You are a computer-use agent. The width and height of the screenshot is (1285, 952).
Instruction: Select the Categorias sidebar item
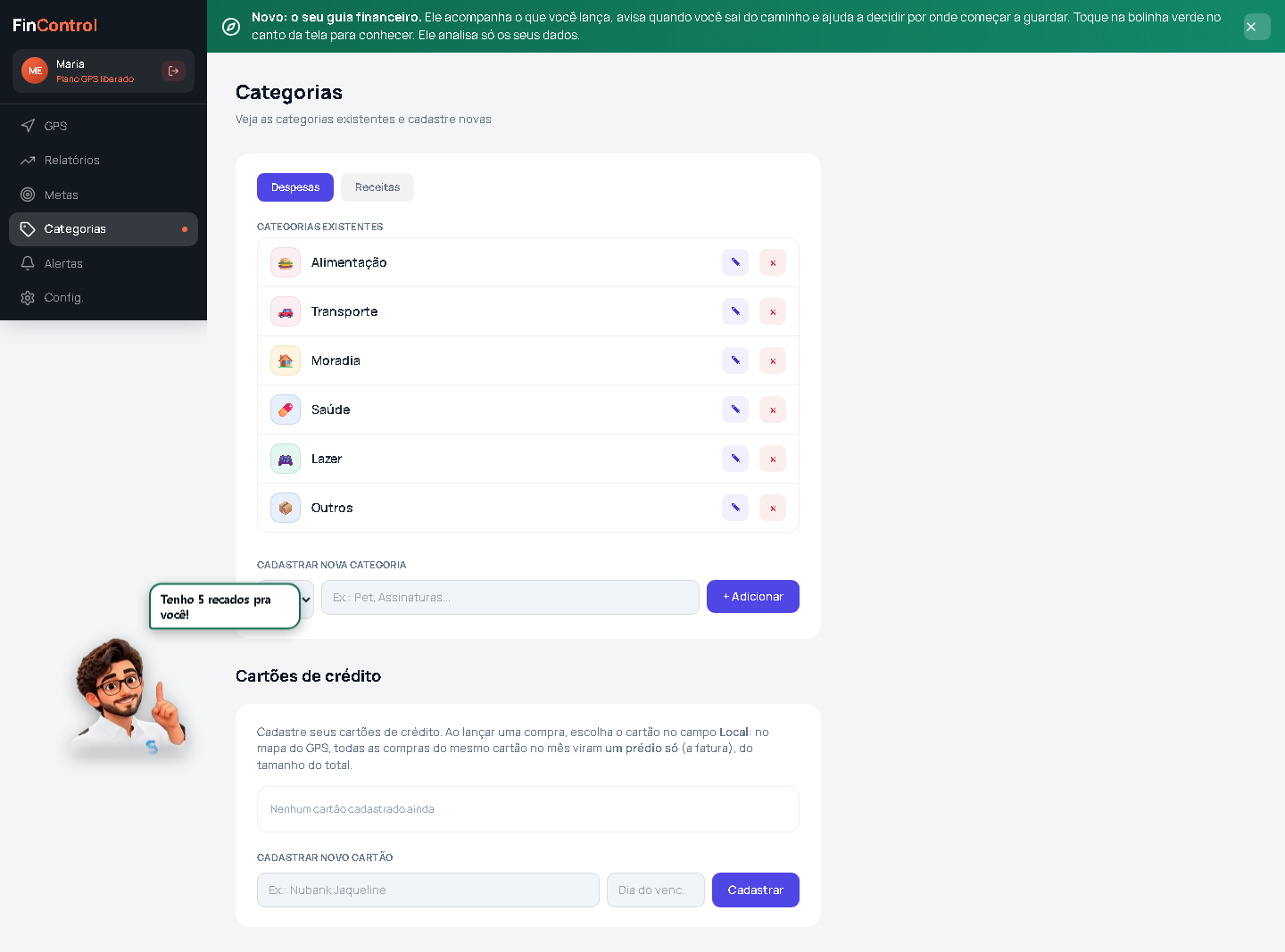tap(104, 229)
